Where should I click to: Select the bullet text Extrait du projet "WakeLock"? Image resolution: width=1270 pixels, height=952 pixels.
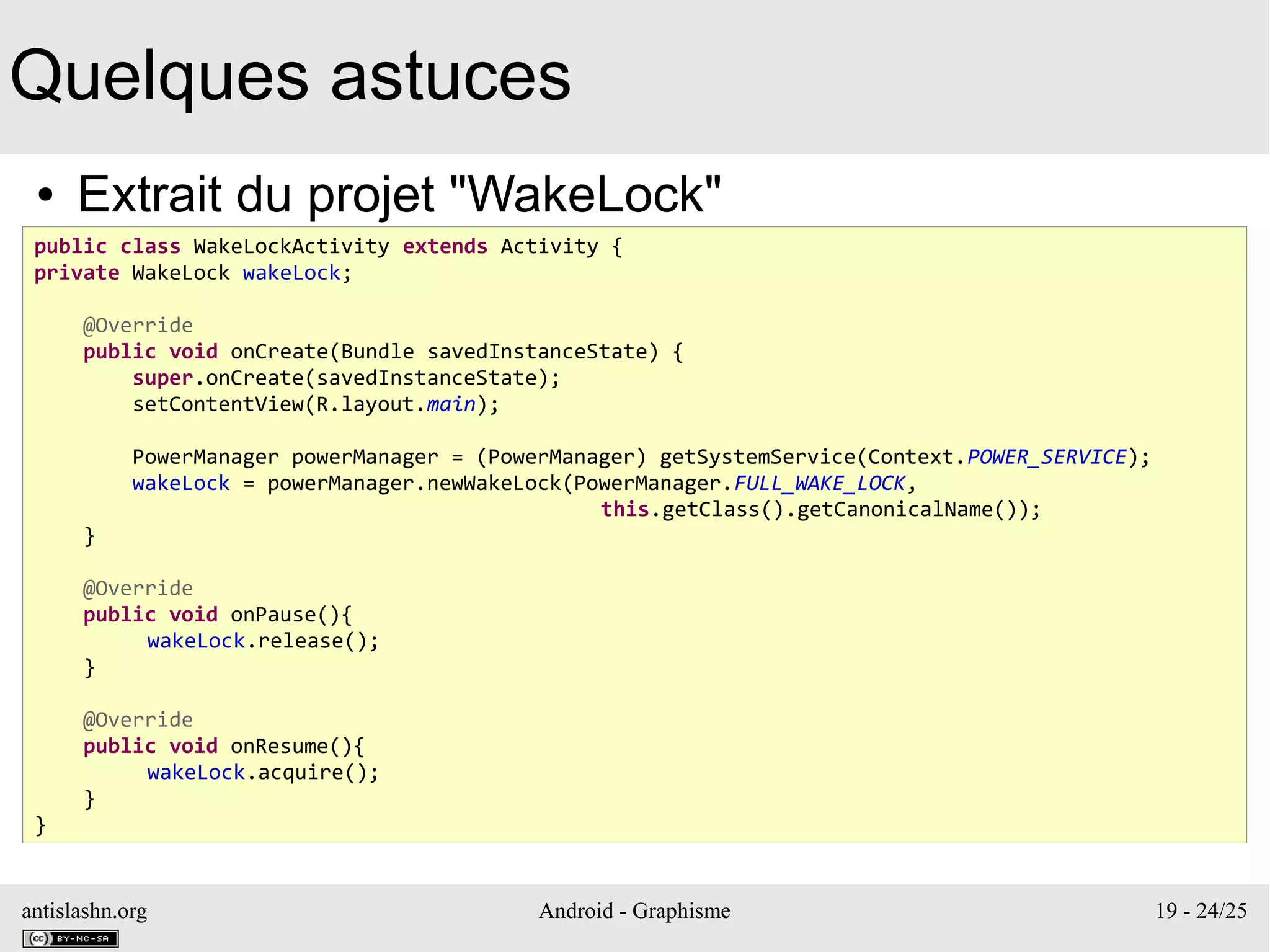(399, 194)
